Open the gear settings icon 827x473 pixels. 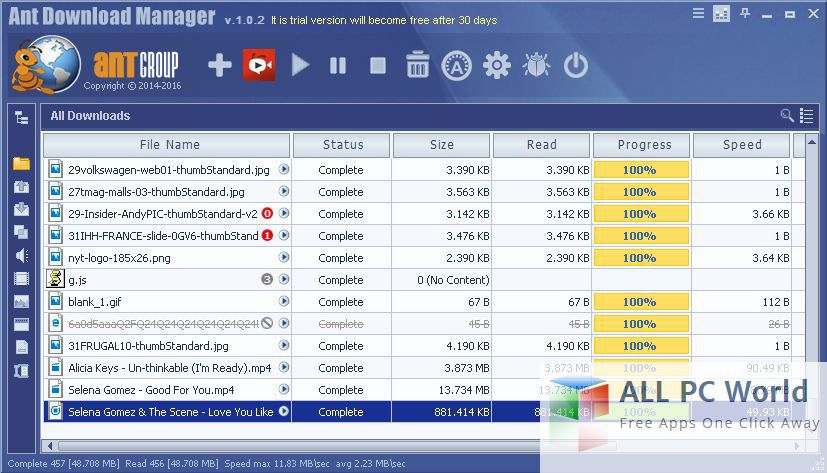point(496,66)
